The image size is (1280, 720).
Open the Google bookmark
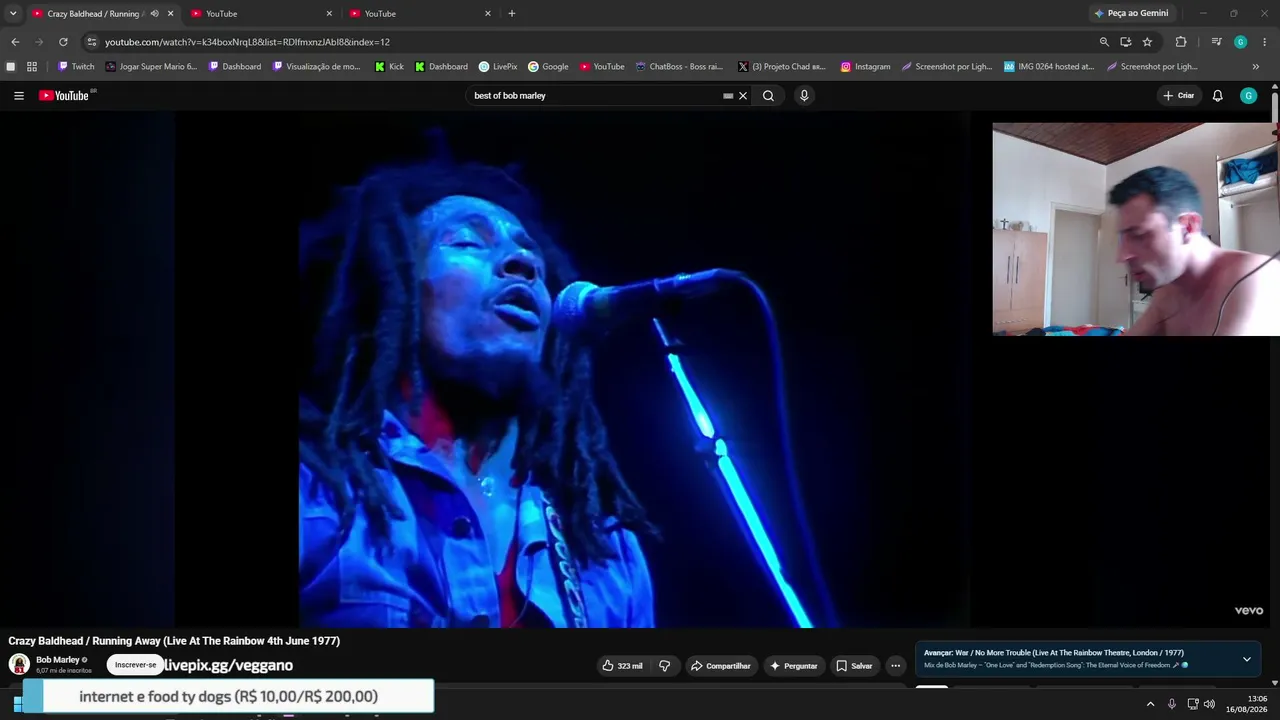[548, 67]
